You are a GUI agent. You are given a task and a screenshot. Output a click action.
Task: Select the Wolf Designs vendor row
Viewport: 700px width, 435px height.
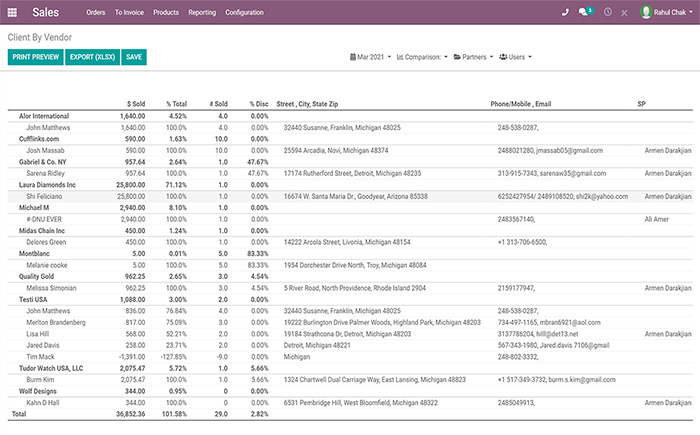(350, 391)
